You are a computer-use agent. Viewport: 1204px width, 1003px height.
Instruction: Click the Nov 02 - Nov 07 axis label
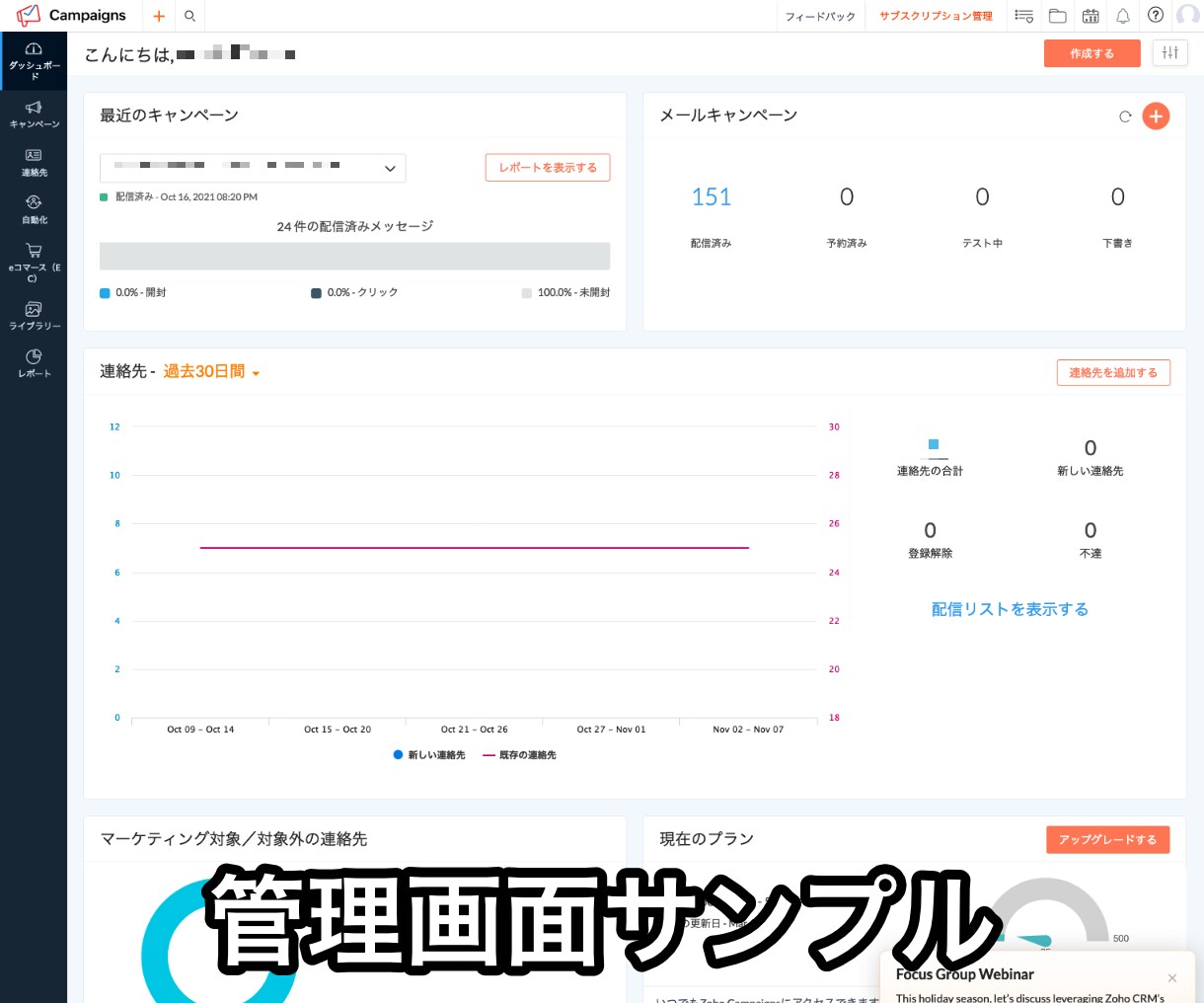click(x=748, y=730)
